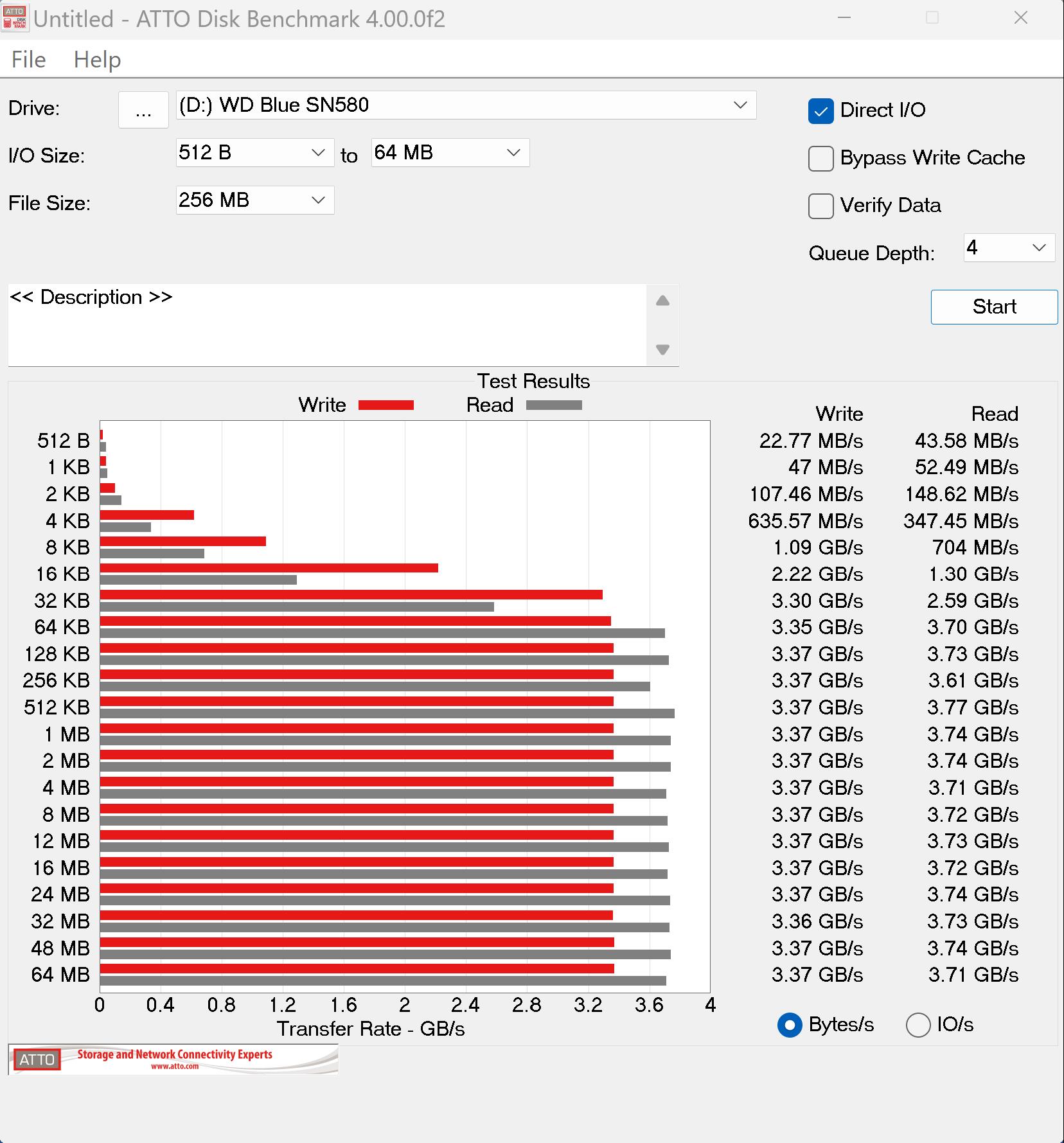The height and width of the screenshot is (1143, 1064).
Task: Open the File menu
Action: [x=29, y=60]
